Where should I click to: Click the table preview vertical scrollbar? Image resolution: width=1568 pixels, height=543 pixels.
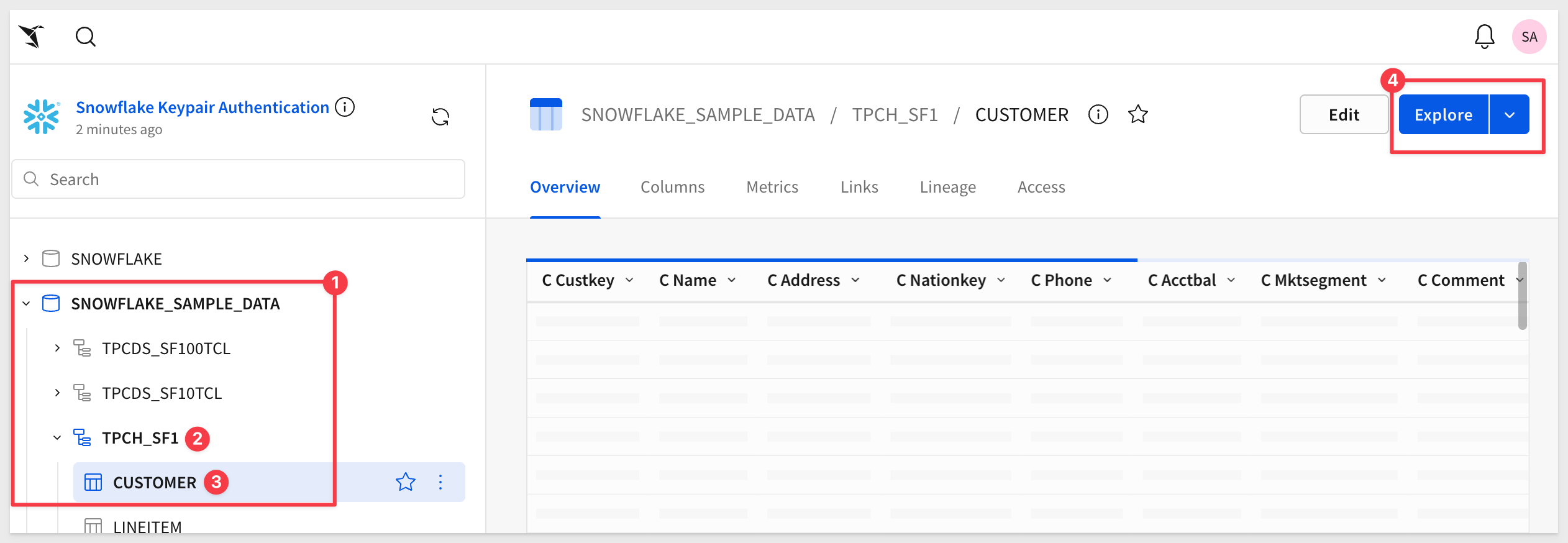(1522, 296)
